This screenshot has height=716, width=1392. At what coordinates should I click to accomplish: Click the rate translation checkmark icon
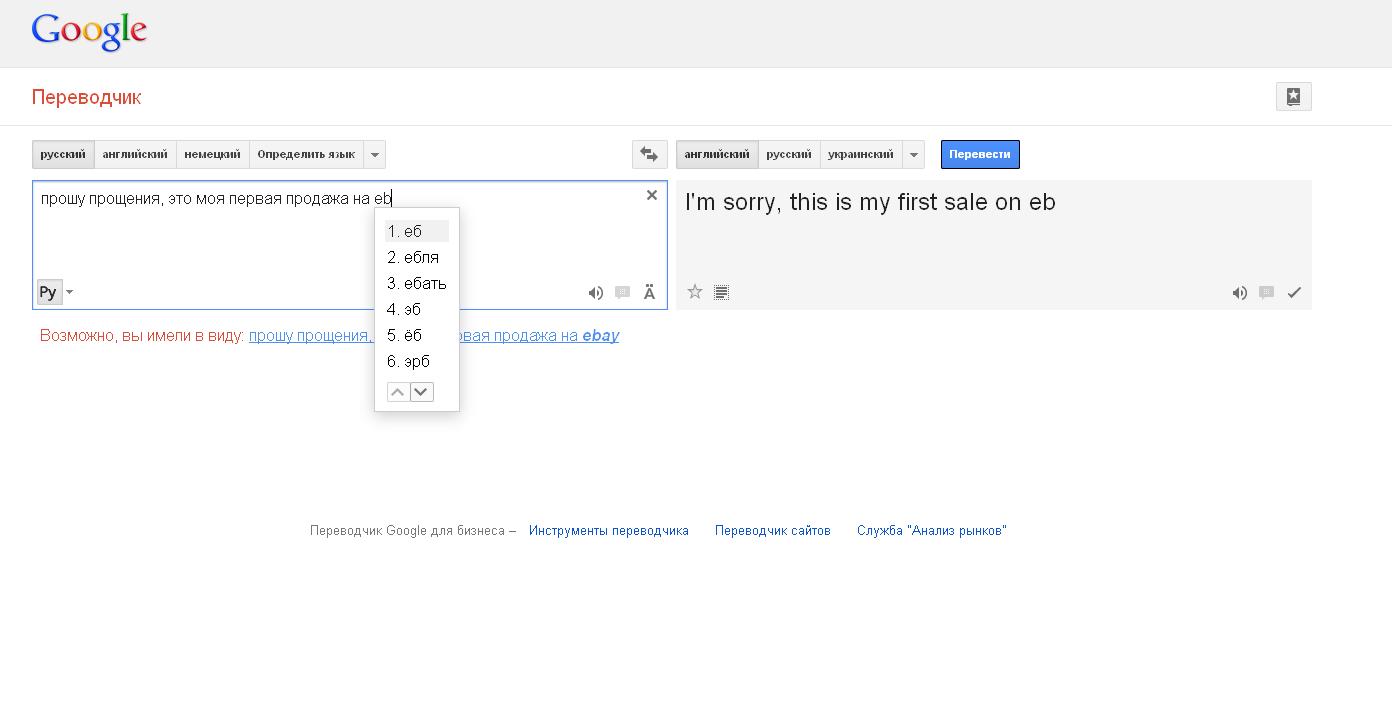(x=1294, y=293)
